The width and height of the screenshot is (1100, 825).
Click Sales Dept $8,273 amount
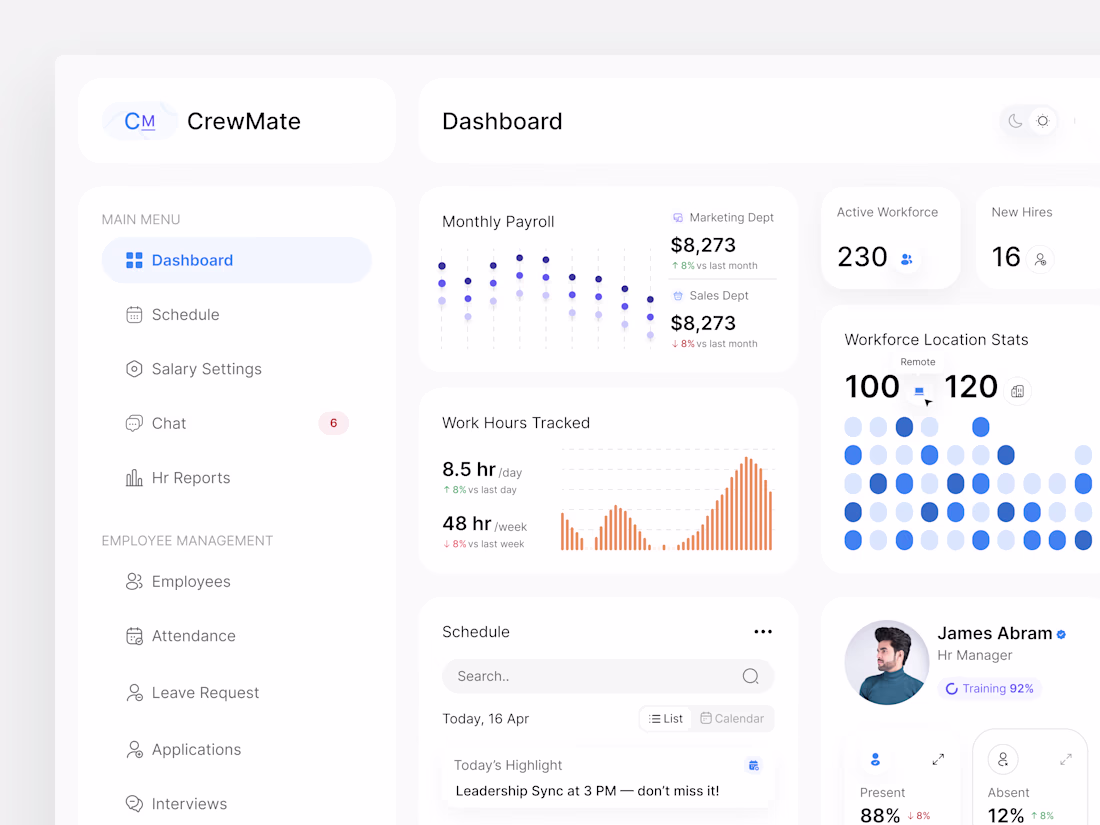(703, 323)
